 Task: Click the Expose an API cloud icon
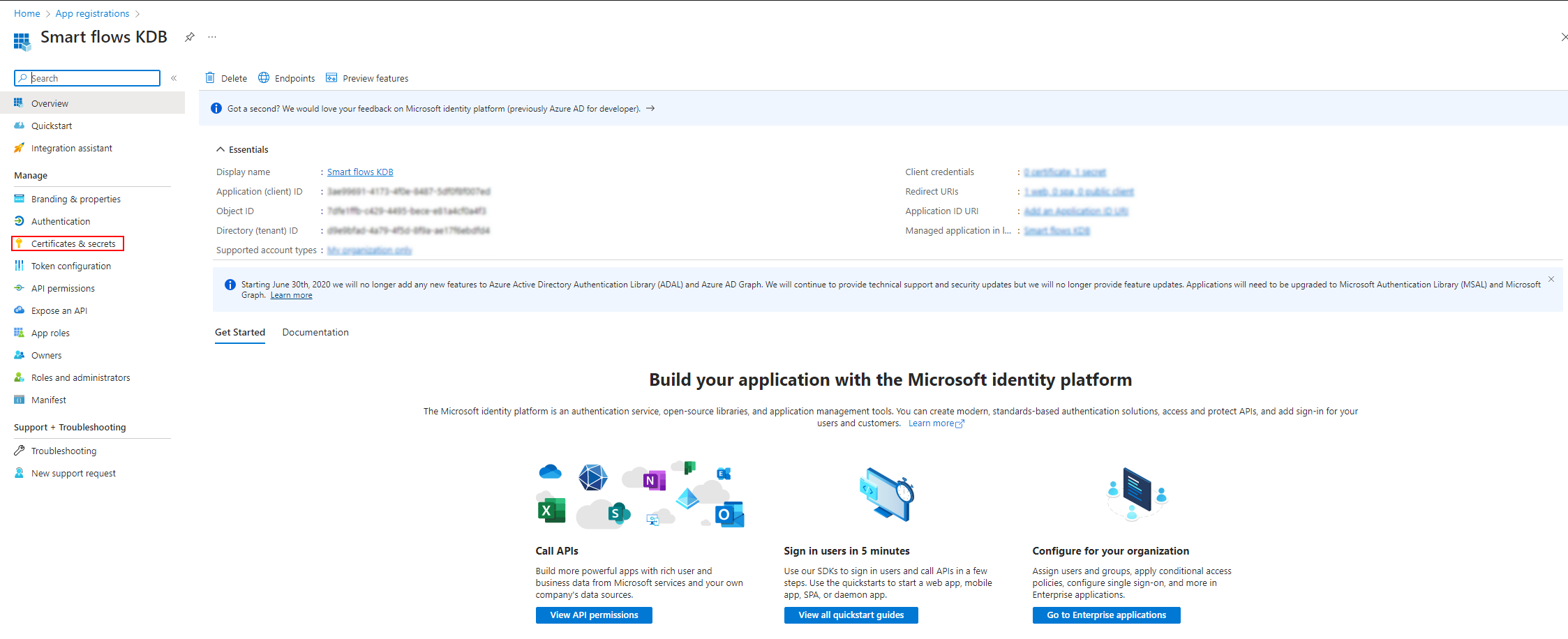(20, 310)
